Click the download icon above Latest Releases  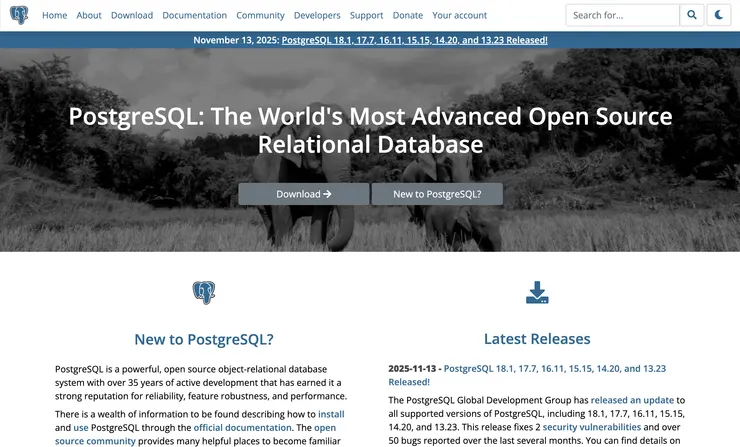point(537,293)
